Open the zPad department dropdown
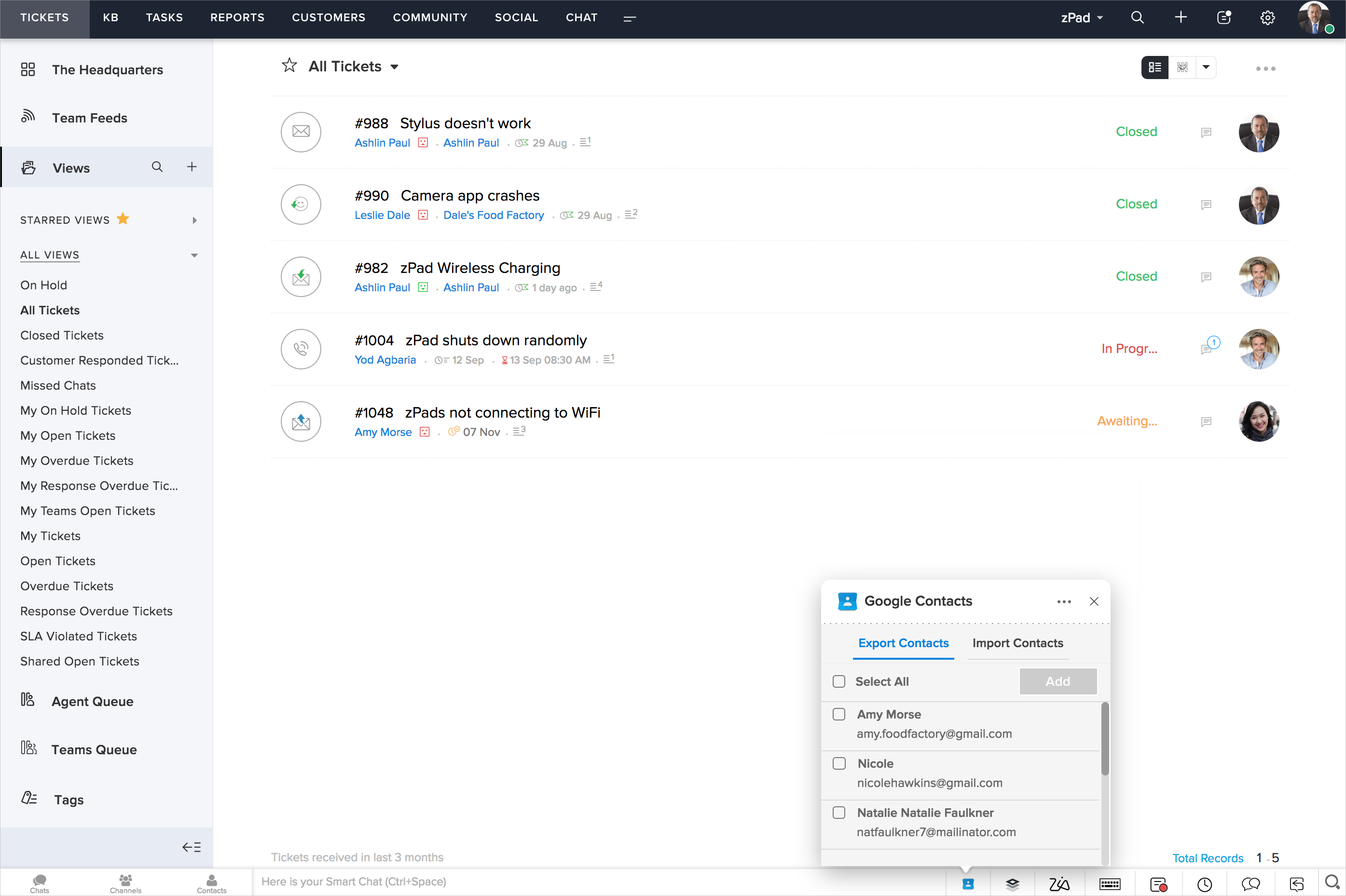This screenshot has height=896, width=1346. [1081, 18]
